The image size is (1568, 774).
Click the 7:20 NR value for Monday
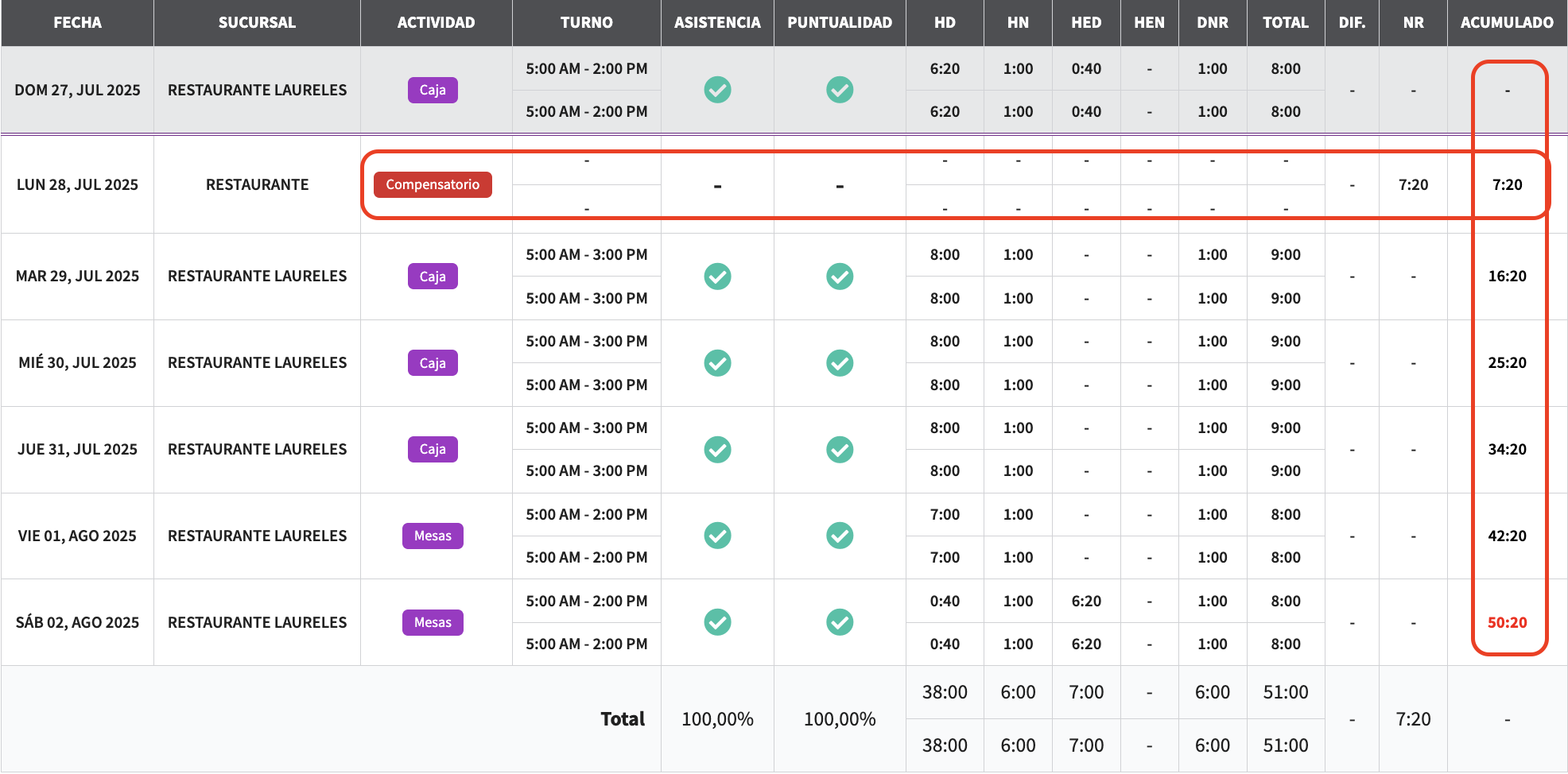tap(1413, 184)
